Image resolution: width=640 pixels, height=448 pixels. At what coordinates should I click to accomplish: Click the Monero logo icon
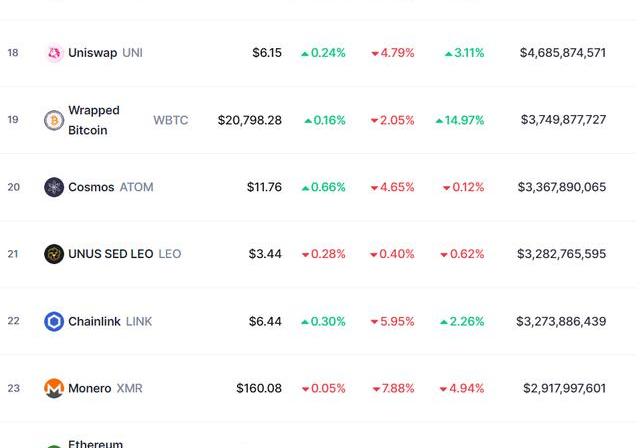coord(54,388)
